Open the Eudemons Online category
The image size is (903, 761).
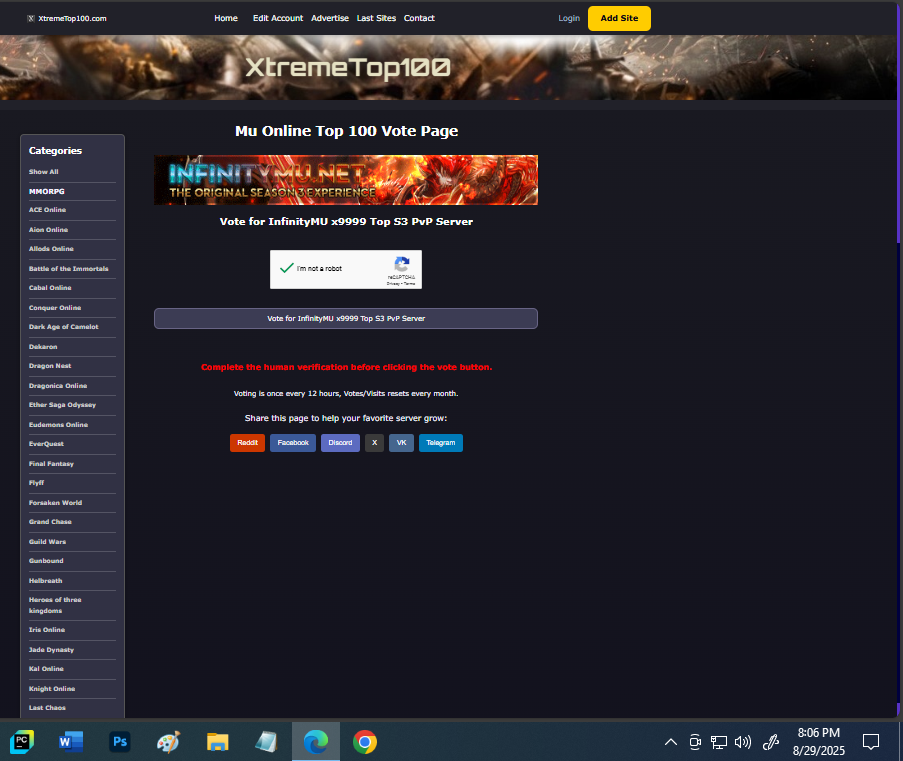(x=58, y=425)
